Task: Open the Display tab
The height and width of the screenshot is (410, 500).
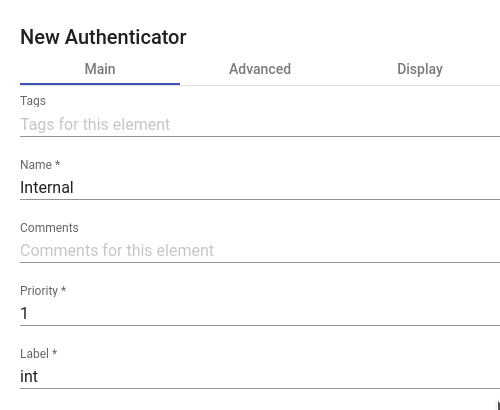Action: [420, 69]
